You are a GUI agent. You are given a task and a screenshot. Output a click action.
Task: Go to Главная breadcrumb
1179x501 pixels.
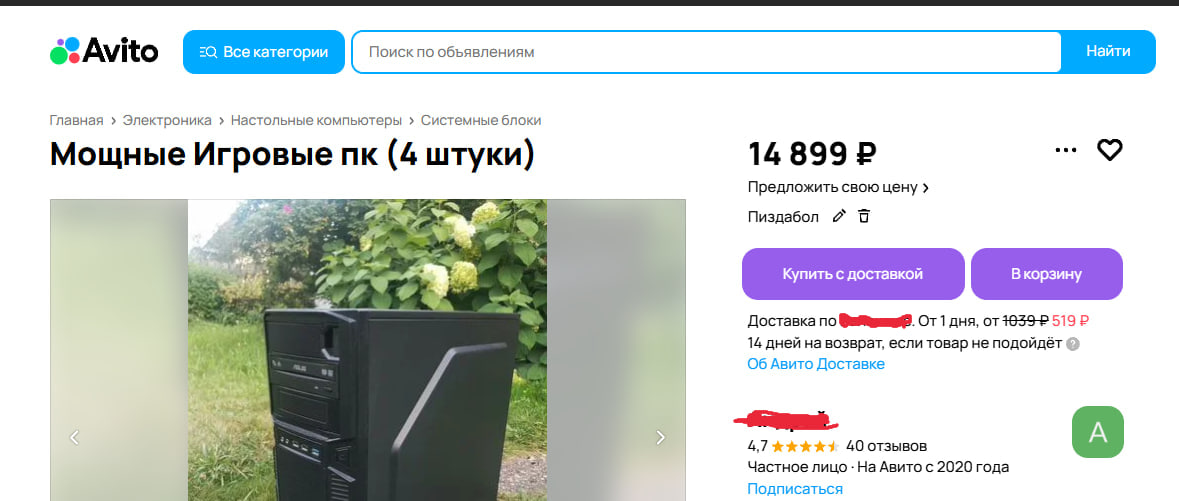[76, 120]
